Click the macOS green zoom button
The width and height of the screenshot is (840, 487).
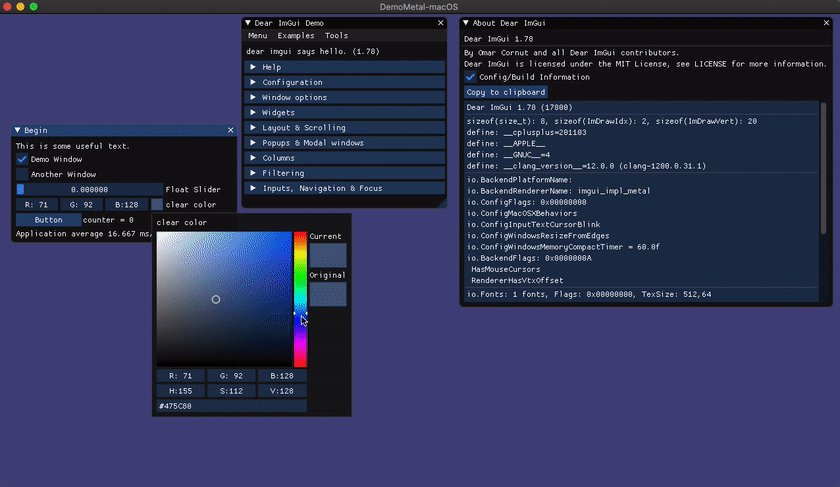[x=33, y=6]
